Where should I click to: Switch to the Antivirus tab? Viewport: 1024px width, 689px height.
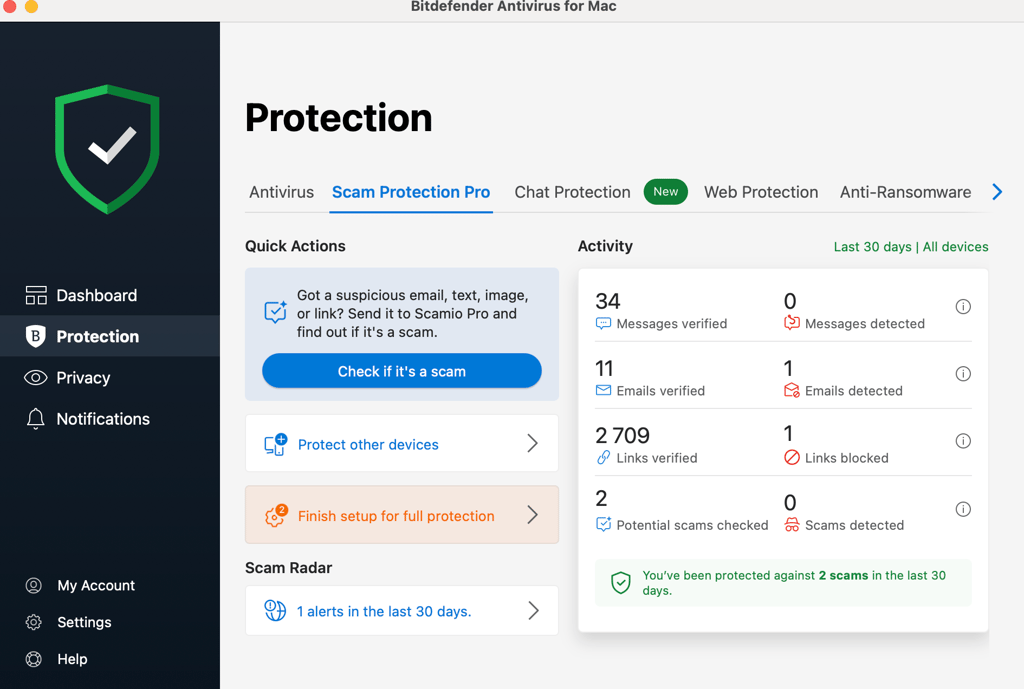pyautogui.click(x=281, y=192)
